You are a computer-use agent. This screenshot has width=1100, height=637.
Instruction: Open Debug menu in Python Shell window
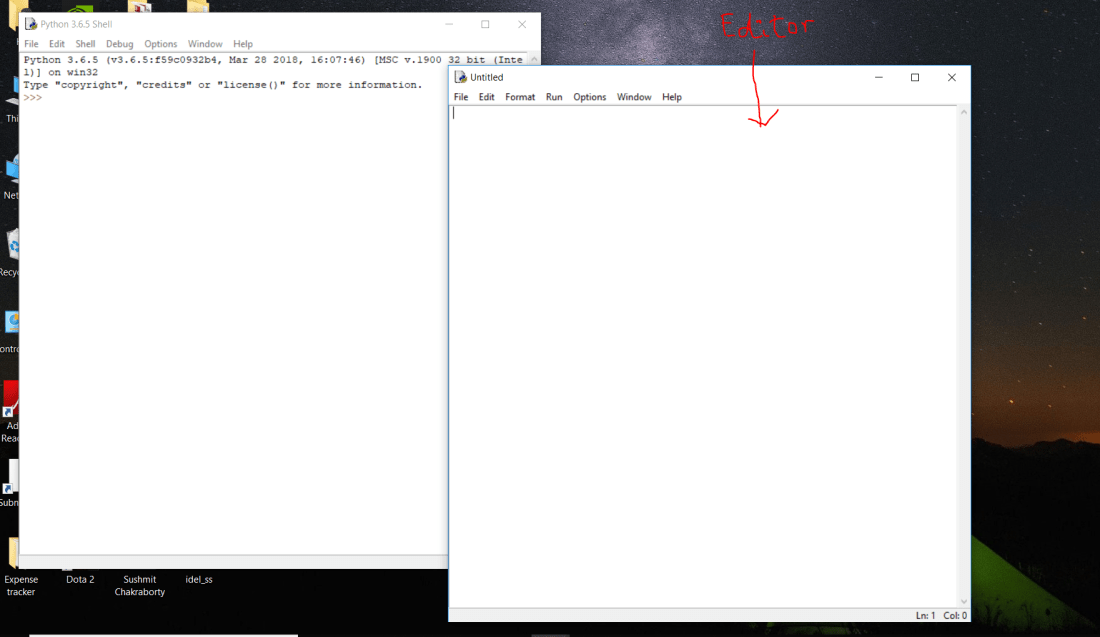point(120,43)
